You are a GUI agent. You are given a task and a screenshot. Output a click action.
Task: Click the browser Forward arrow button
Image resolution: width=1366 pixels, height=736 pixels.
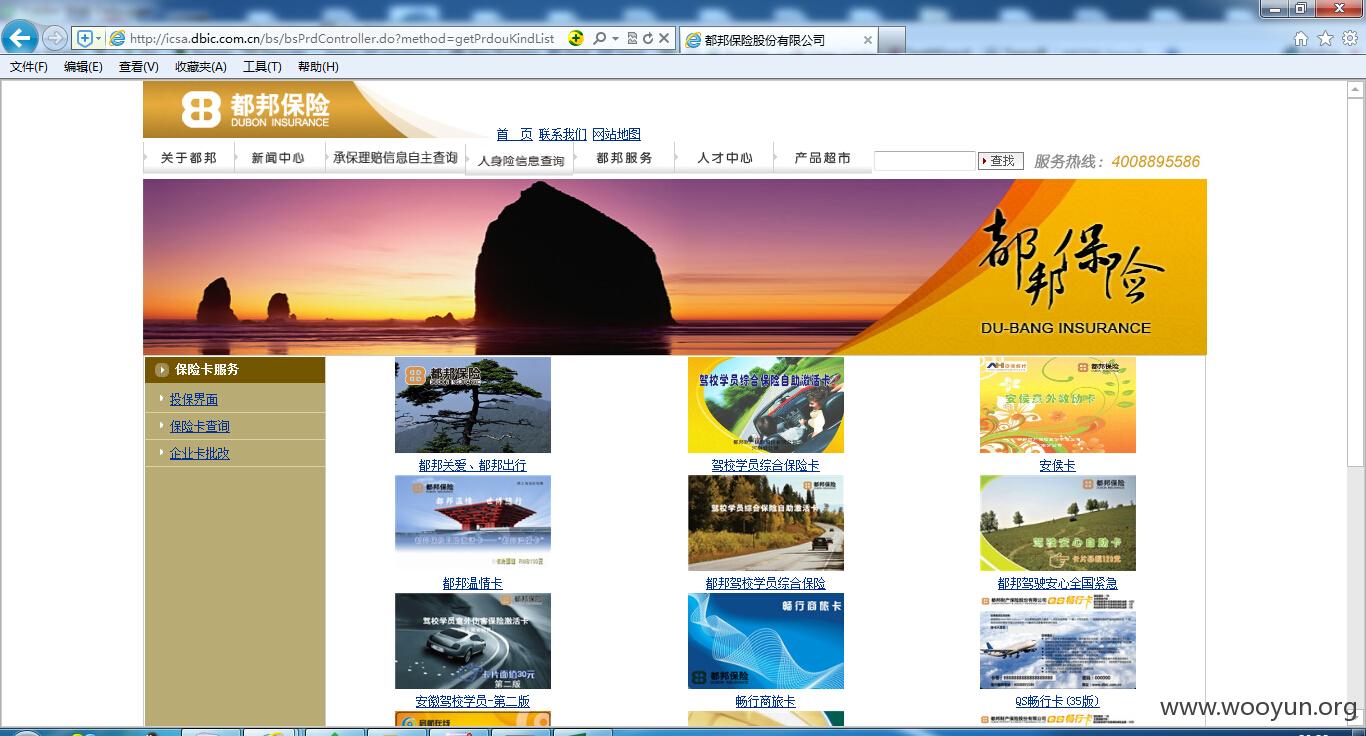point(55,38)
